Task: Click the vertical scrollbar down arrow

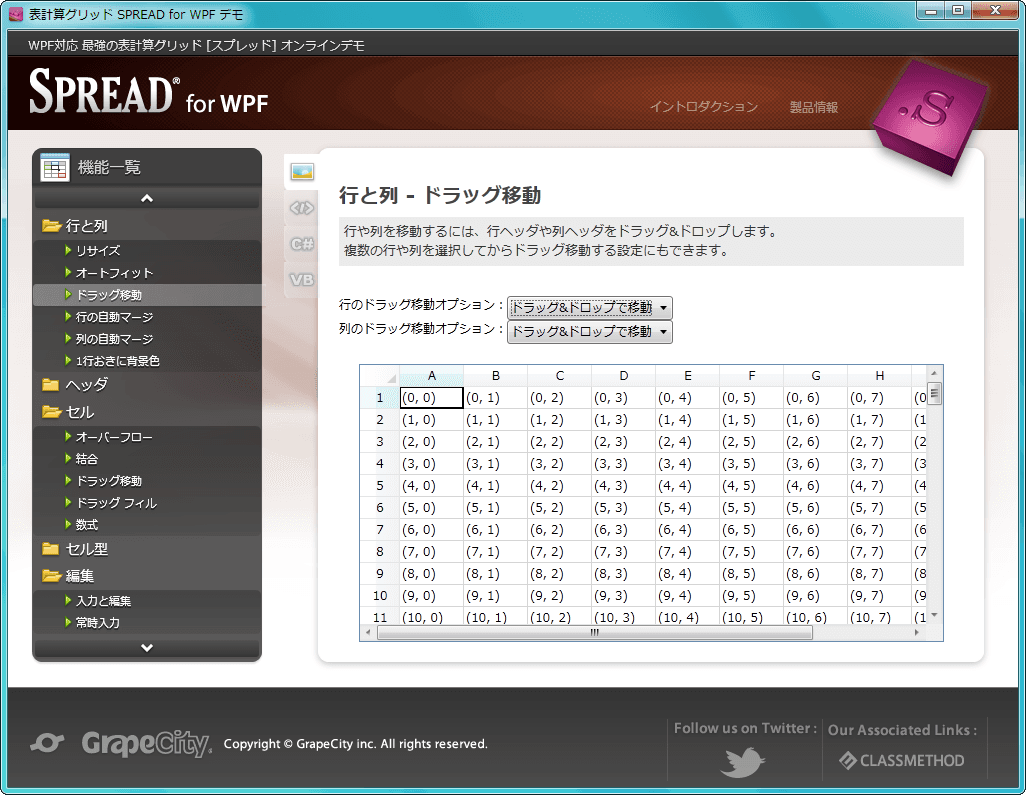Action: coord(934,615)
